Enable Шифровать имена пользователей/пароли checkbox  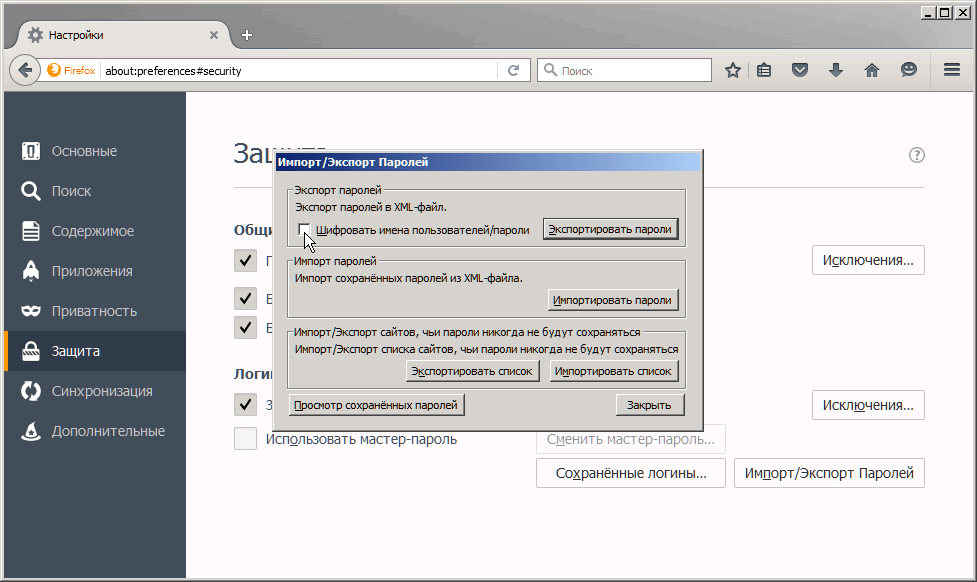(x=304, y=230)
